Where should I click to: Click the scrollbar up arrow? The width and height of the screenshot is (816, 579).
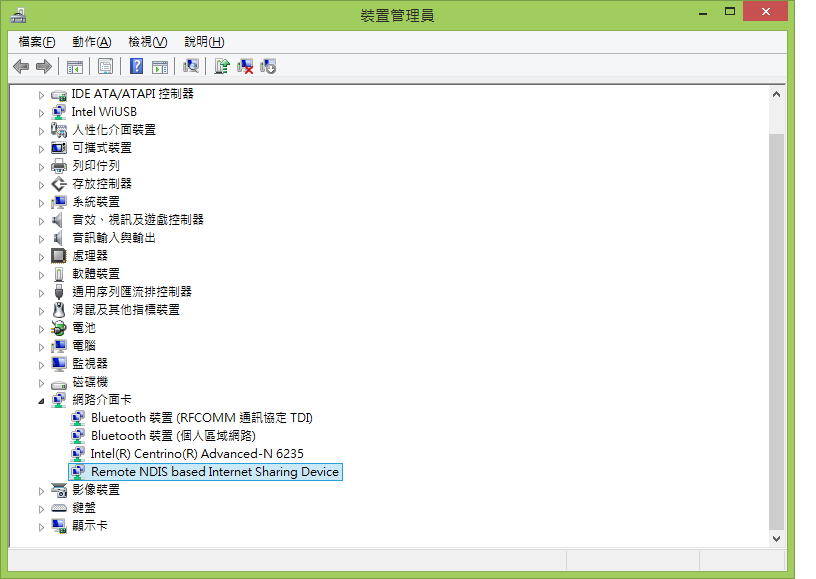tap(776, 94)
